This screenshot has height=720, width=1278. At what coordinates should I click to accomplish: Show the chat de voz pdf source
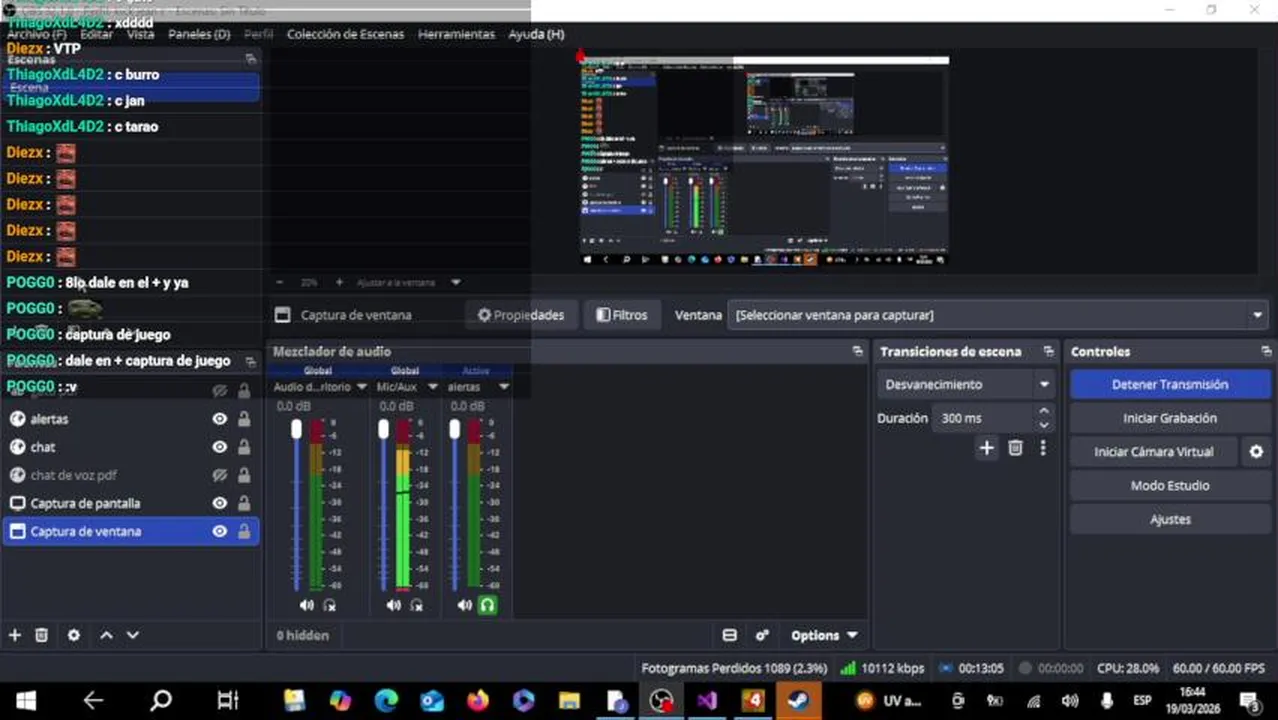click(219, 475)
